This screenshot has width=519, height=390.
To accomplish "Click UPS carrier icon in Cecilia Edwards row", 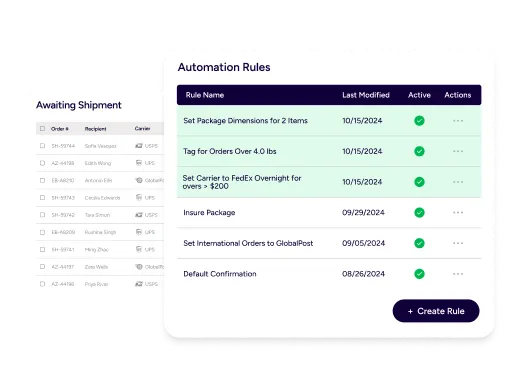I will pyautogui.click(x=139, y=198).
